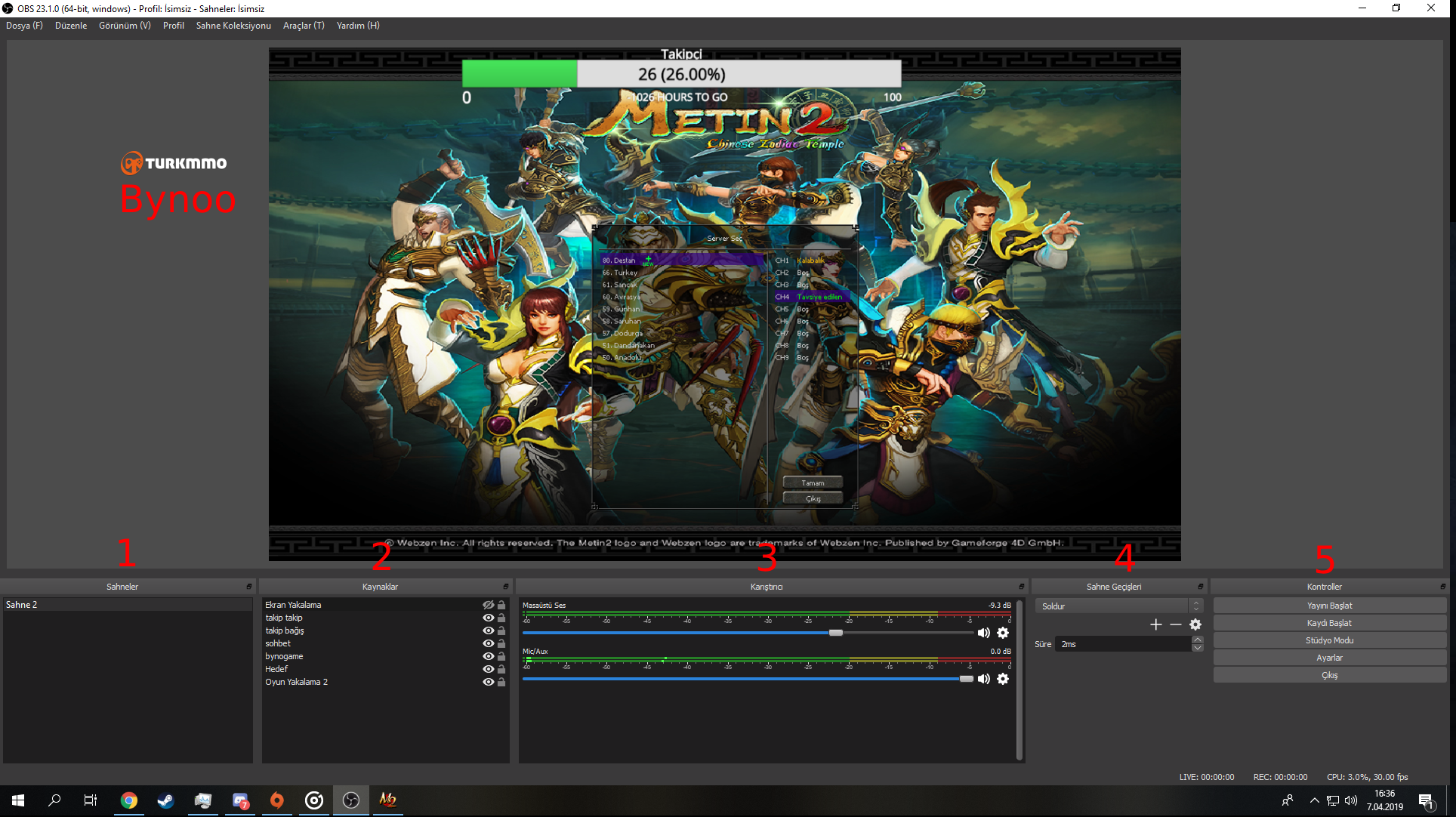
Task: Decrease the Süre duration value
Action: pyautogui.click(x=1197, y=648)
